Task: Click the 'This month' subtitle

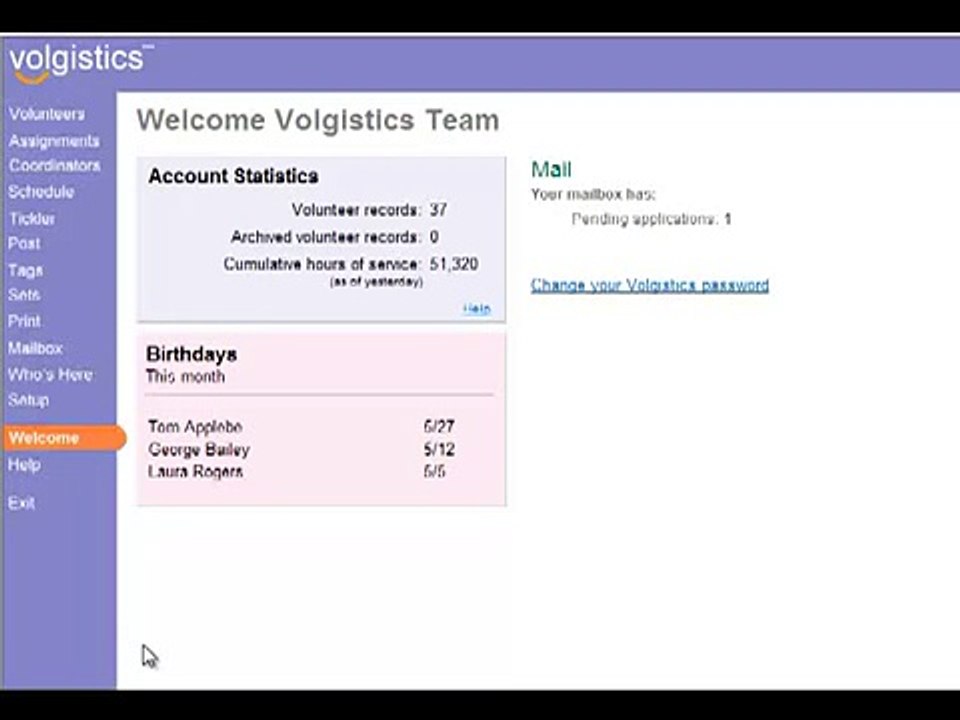Action: click(186, 377)
